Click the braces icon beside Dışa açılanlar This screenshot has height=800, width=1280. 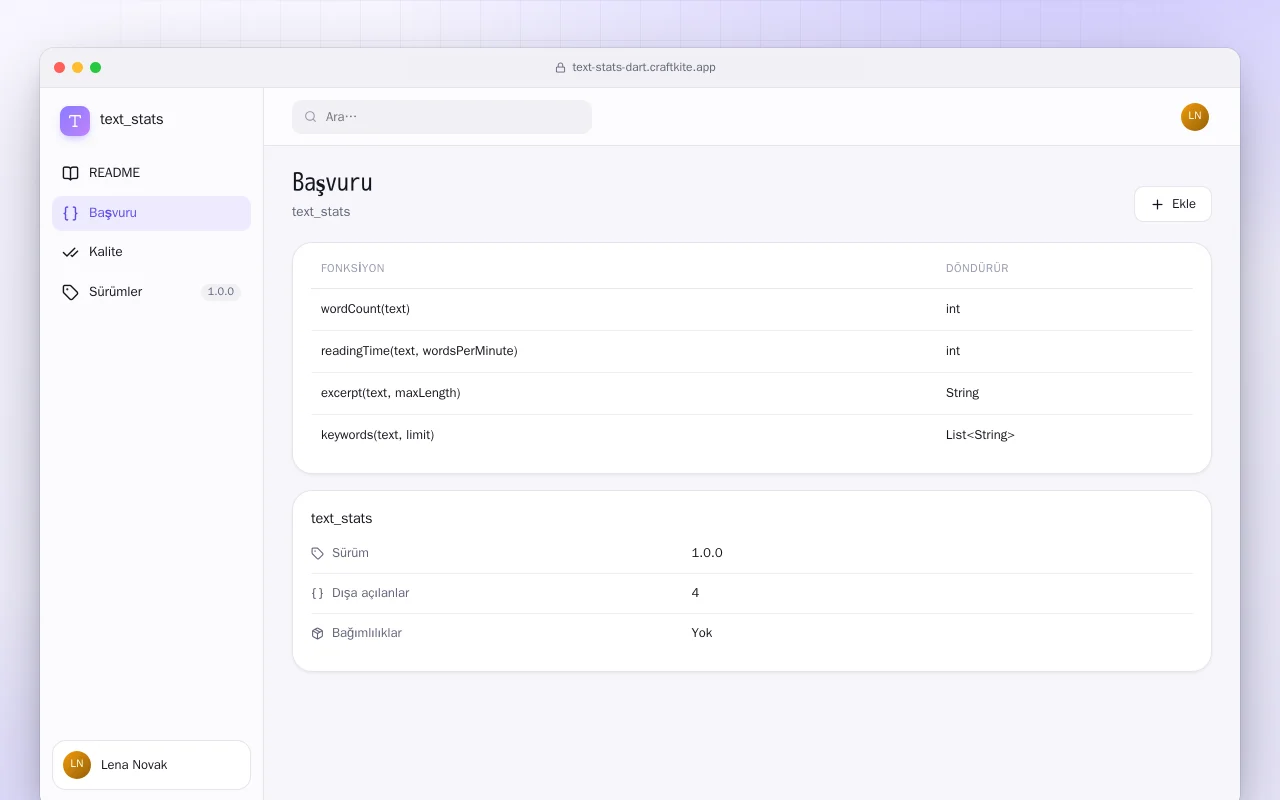tap(318, 593)
